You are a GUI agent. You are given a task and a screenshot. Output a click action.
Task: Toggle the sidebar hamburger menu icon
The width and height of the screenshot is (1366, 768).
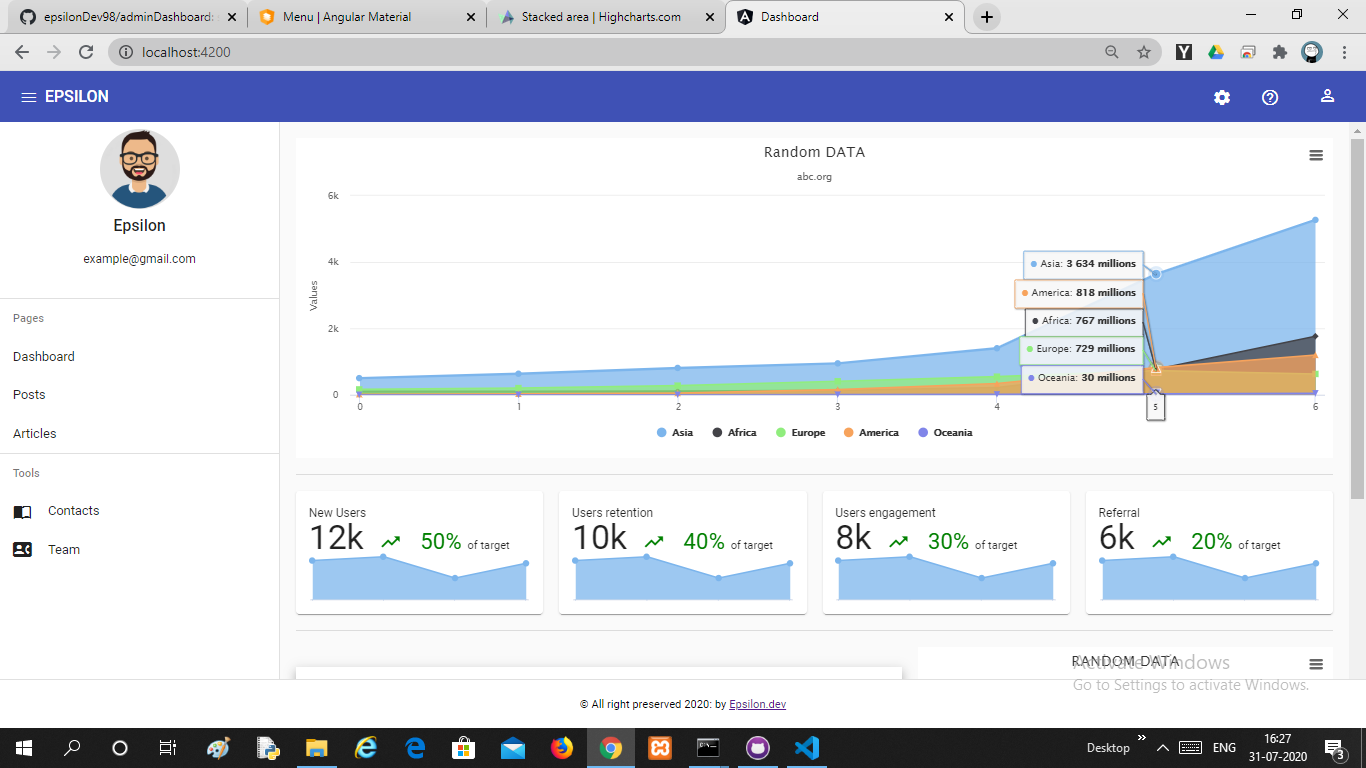(x=29, y=97)
